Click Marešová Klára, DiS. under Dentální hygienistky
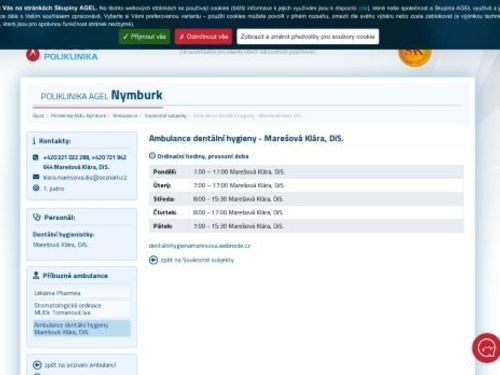 (x=60, y=245)
